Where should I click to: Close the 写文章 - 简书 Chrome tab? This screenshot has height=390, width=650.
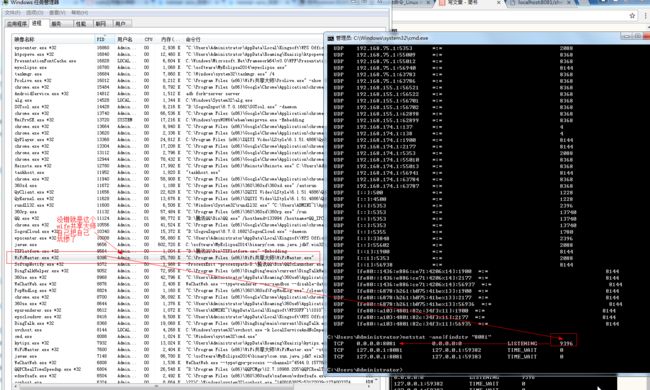pyautogui.click(x=499, y=2)
